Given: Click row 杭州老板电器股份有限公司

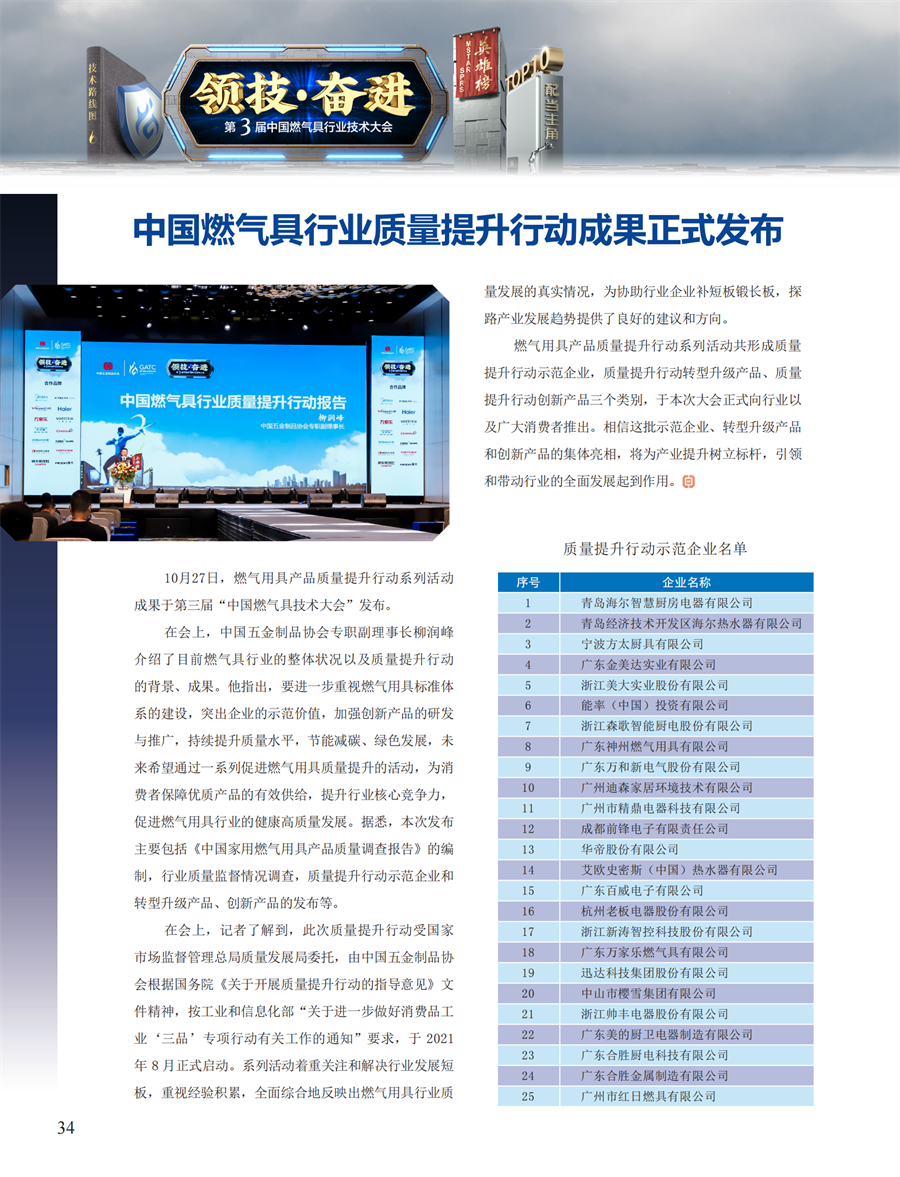Looking at the screenshot, I should (x=655, y=911).
